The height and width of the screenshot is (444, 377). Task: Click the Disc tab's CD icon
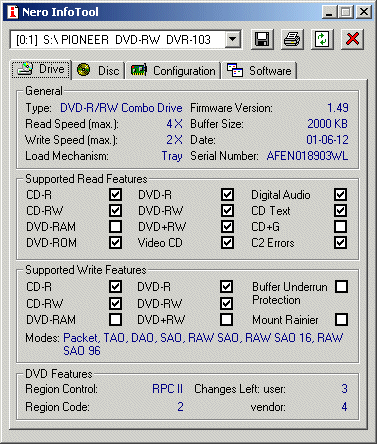click(x=83, y=70)
